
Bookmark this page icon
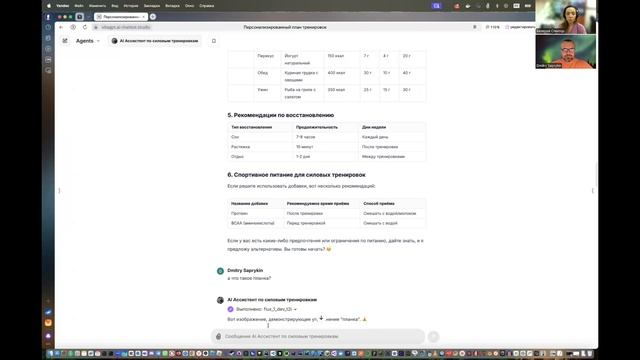click(x=475, y=27)
